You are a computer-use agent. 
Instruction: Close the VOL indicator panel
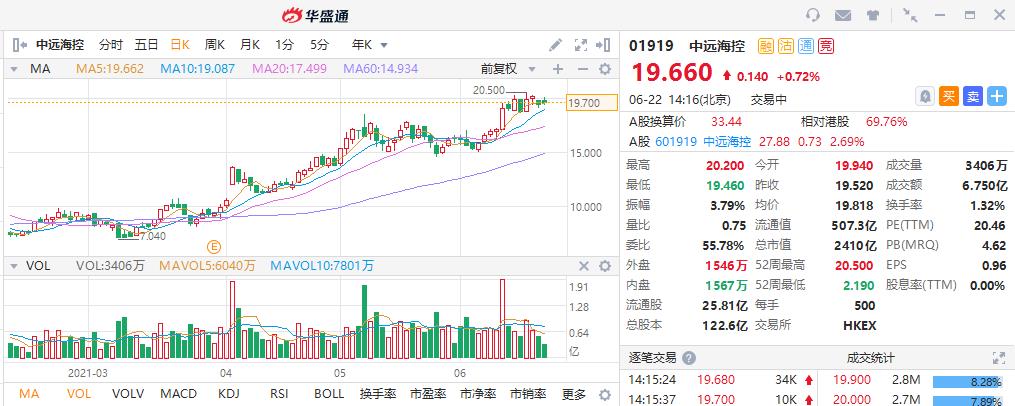coord(584,265)
